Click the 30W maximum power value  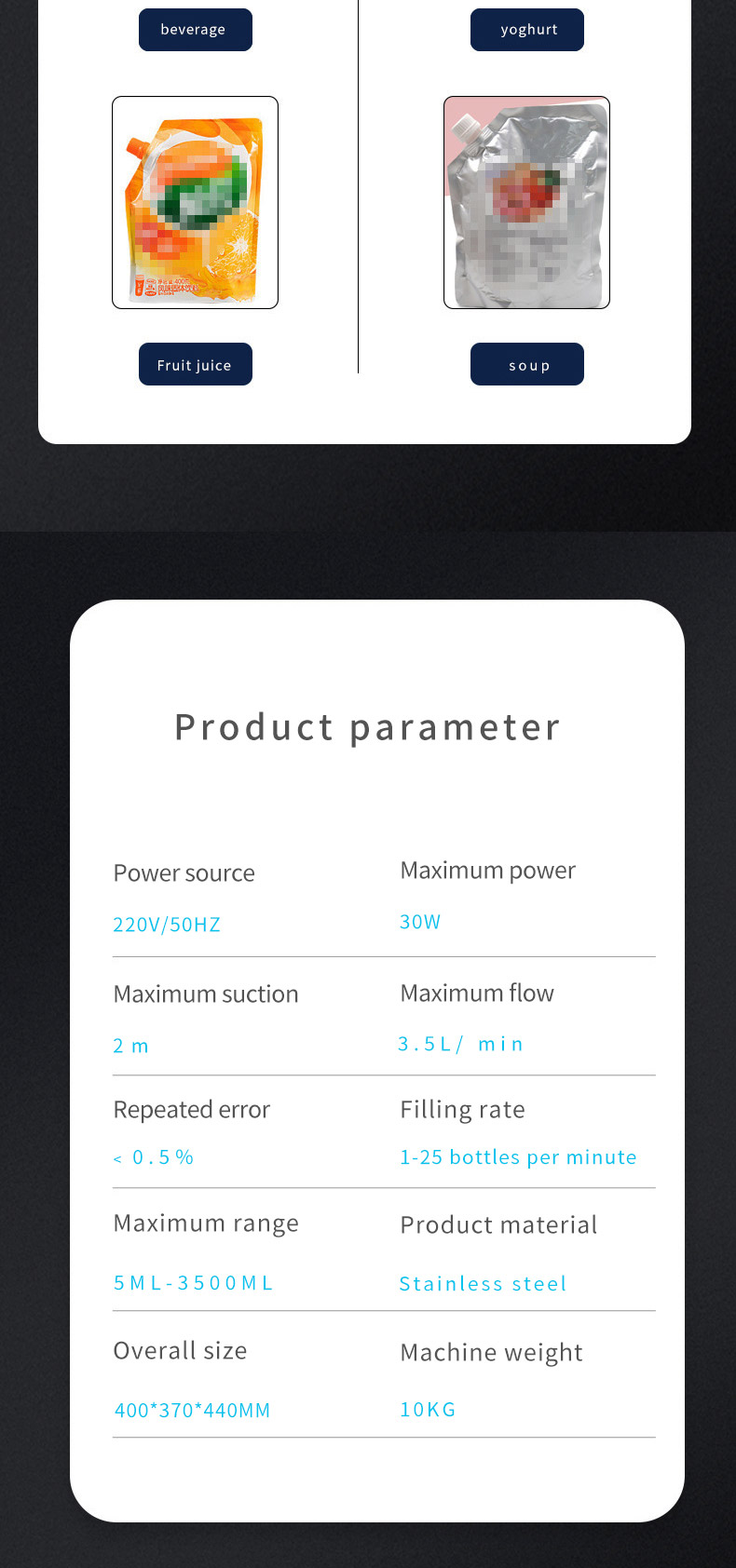420,922
